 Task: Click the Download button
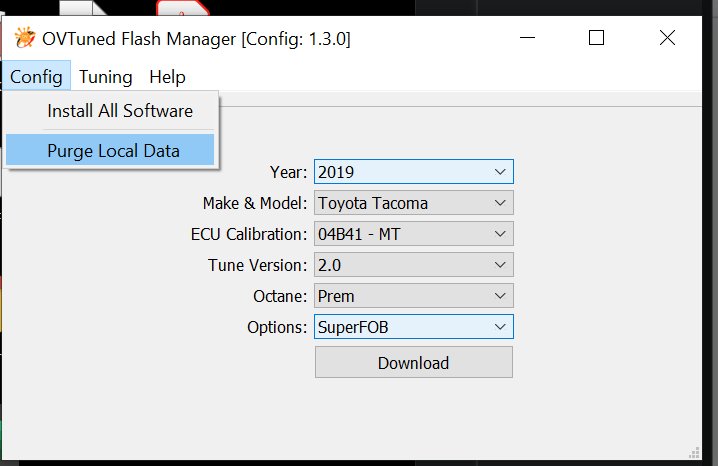pos(413,362)
